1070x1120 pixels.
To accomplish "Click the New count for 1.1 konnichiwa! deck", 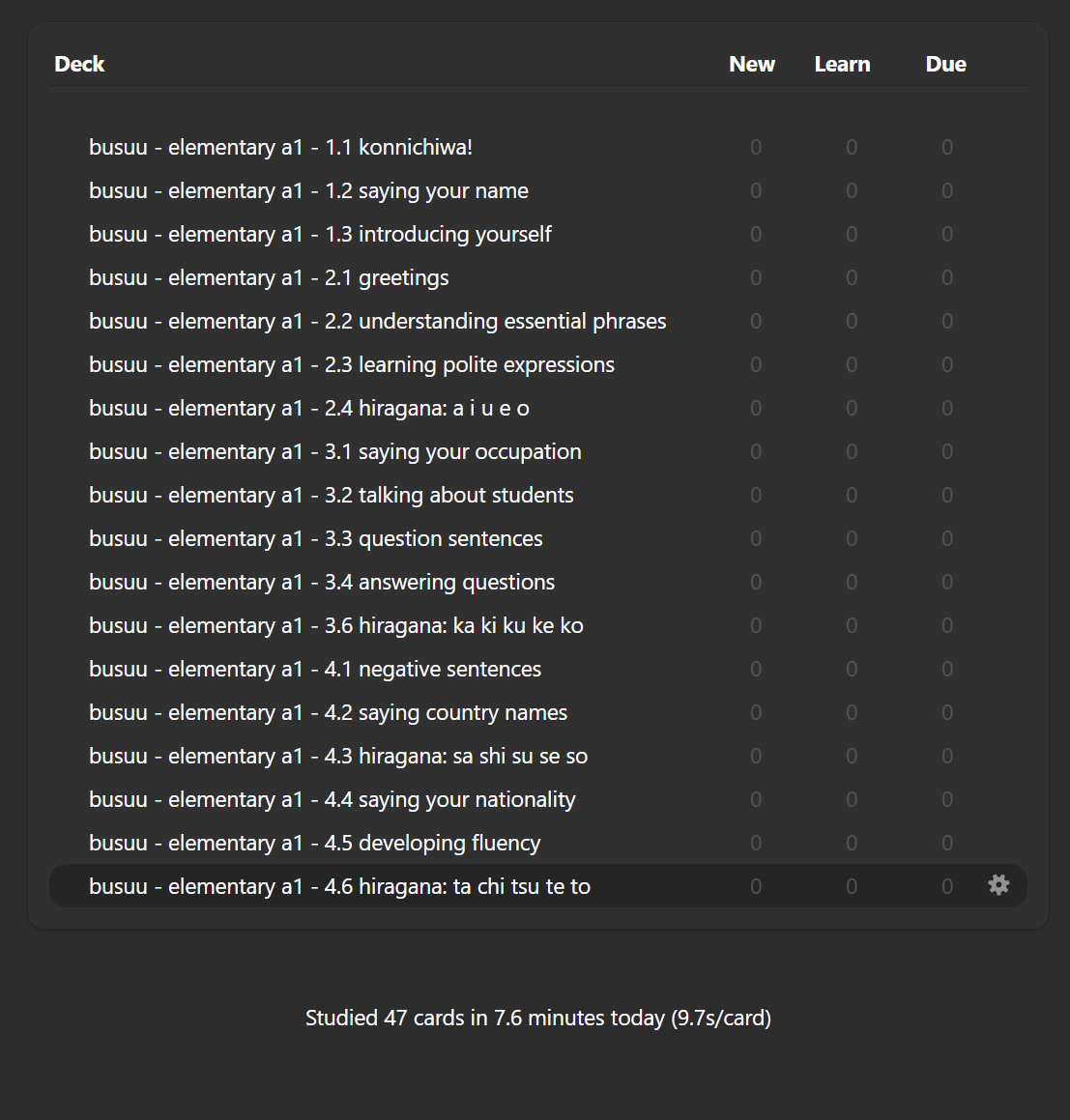I will pyautogui.click(x=756, y=147).
